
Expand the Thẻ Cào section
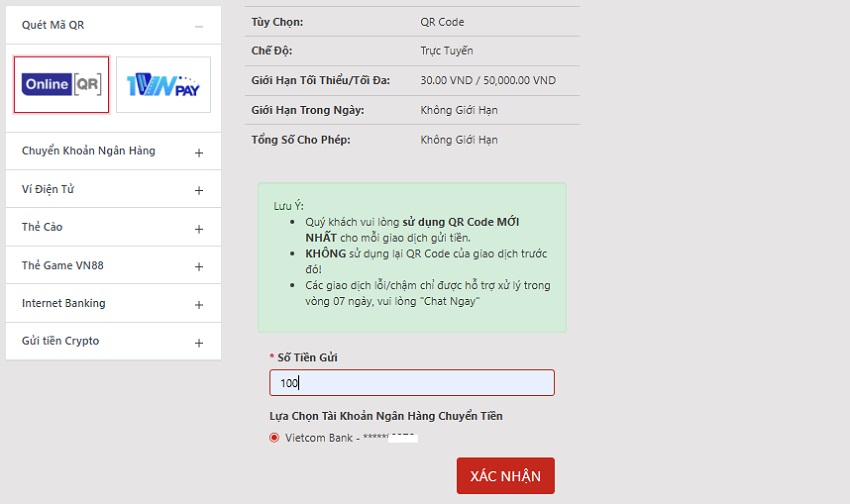pyautogui.click(x=199, y=229)
